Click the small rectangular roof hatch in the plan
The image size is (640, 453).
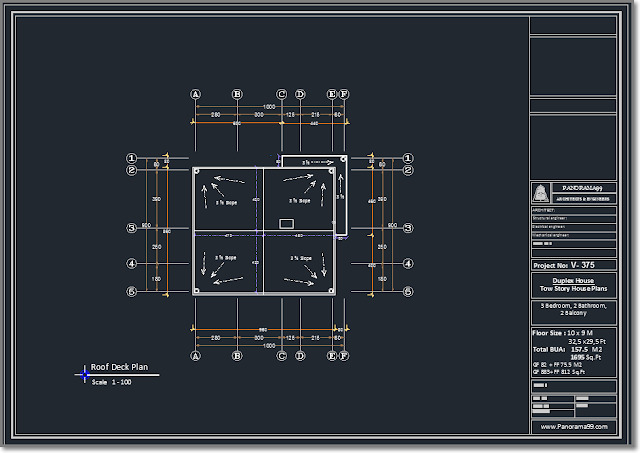coord(287,224)
